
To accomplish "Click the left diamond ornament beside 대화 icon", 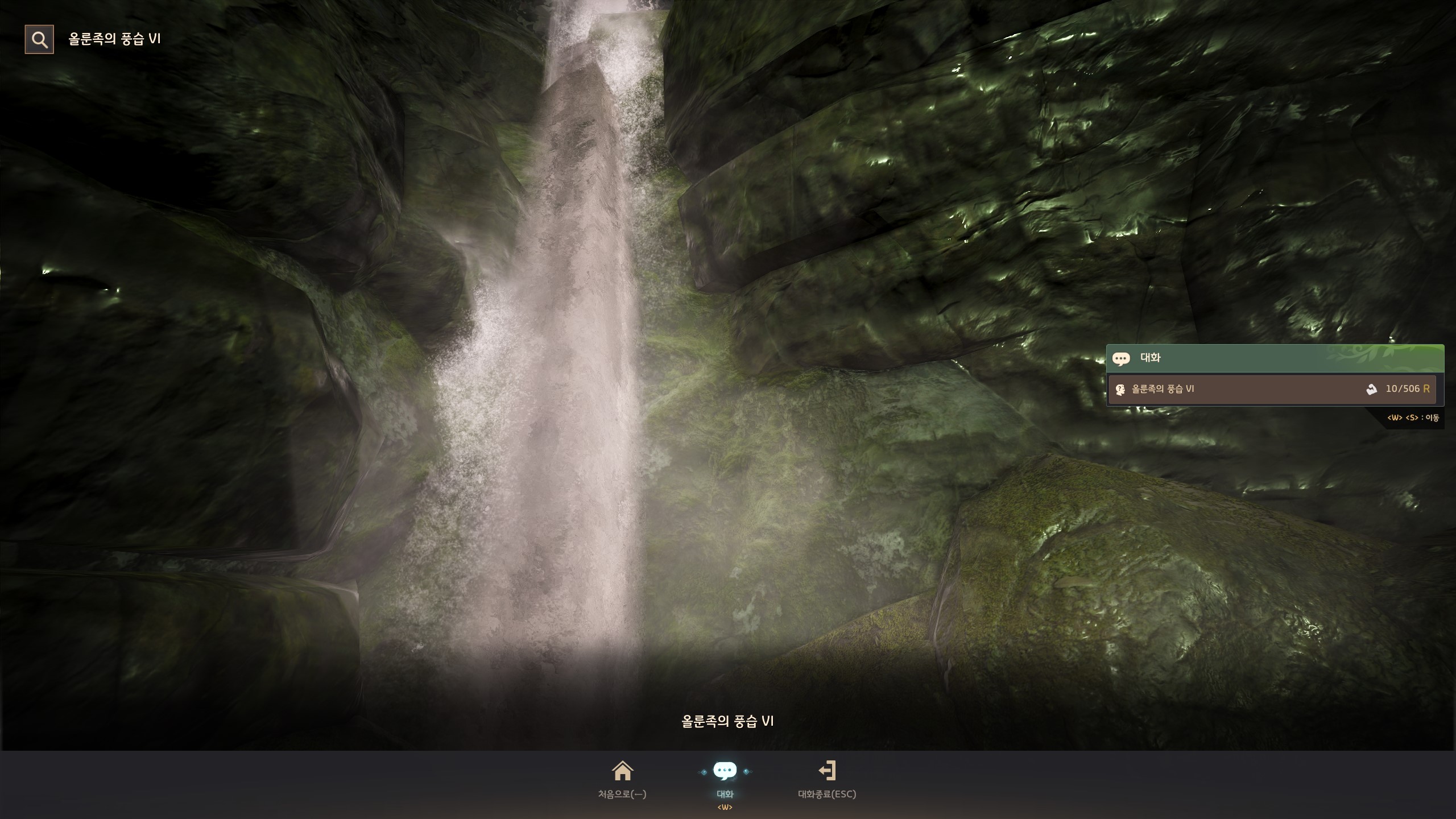I will (704, 772).
